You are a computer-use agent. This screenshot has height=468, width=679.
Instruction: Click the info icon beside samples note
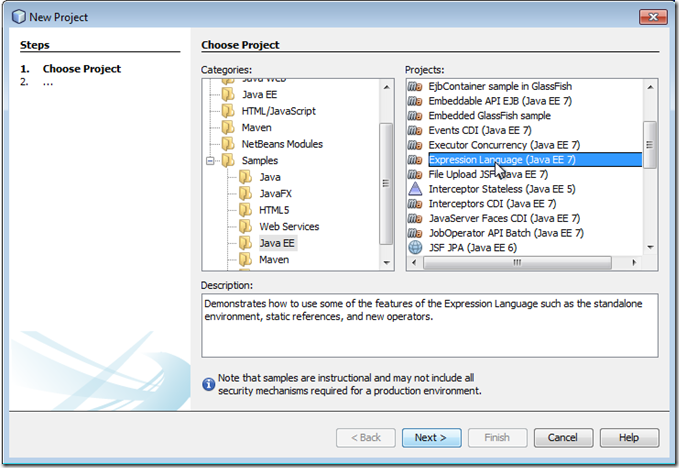[x=208, y=384]
